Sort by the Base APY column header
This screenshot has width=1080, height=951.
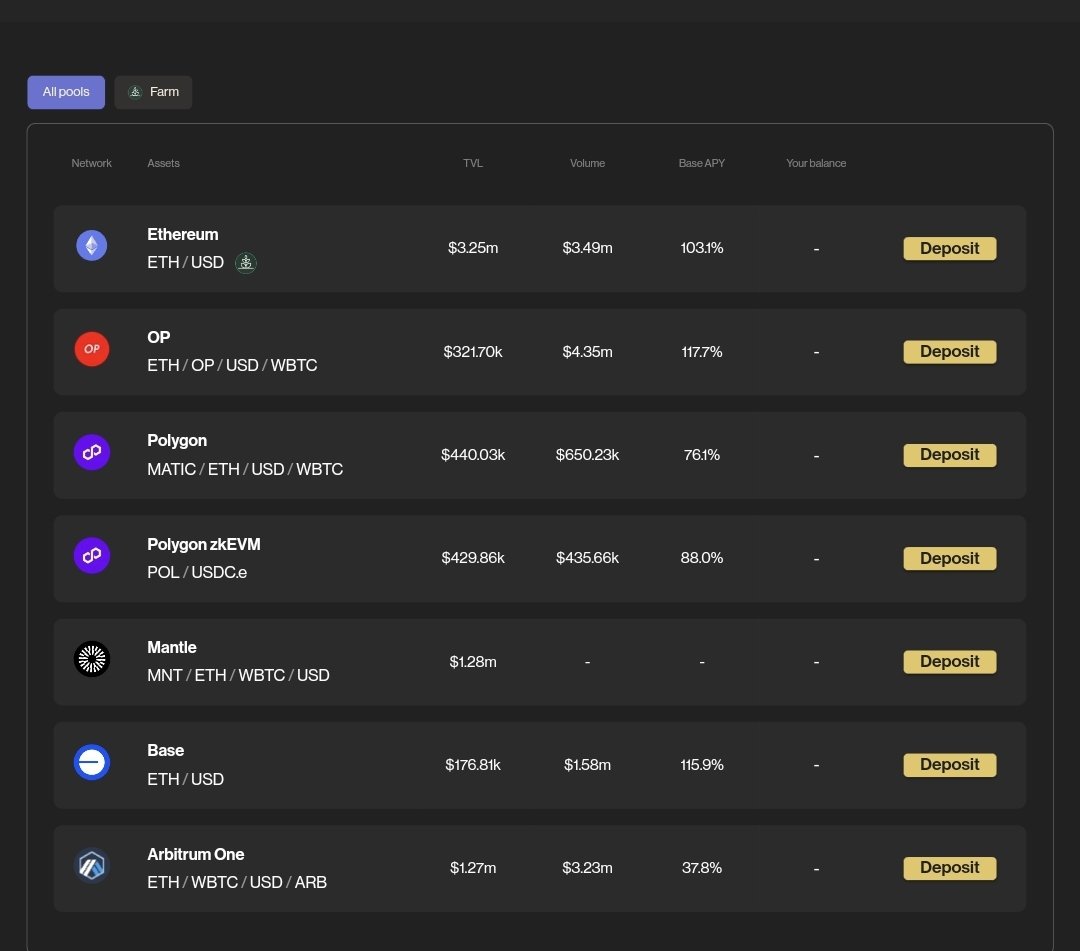[702, 163]
